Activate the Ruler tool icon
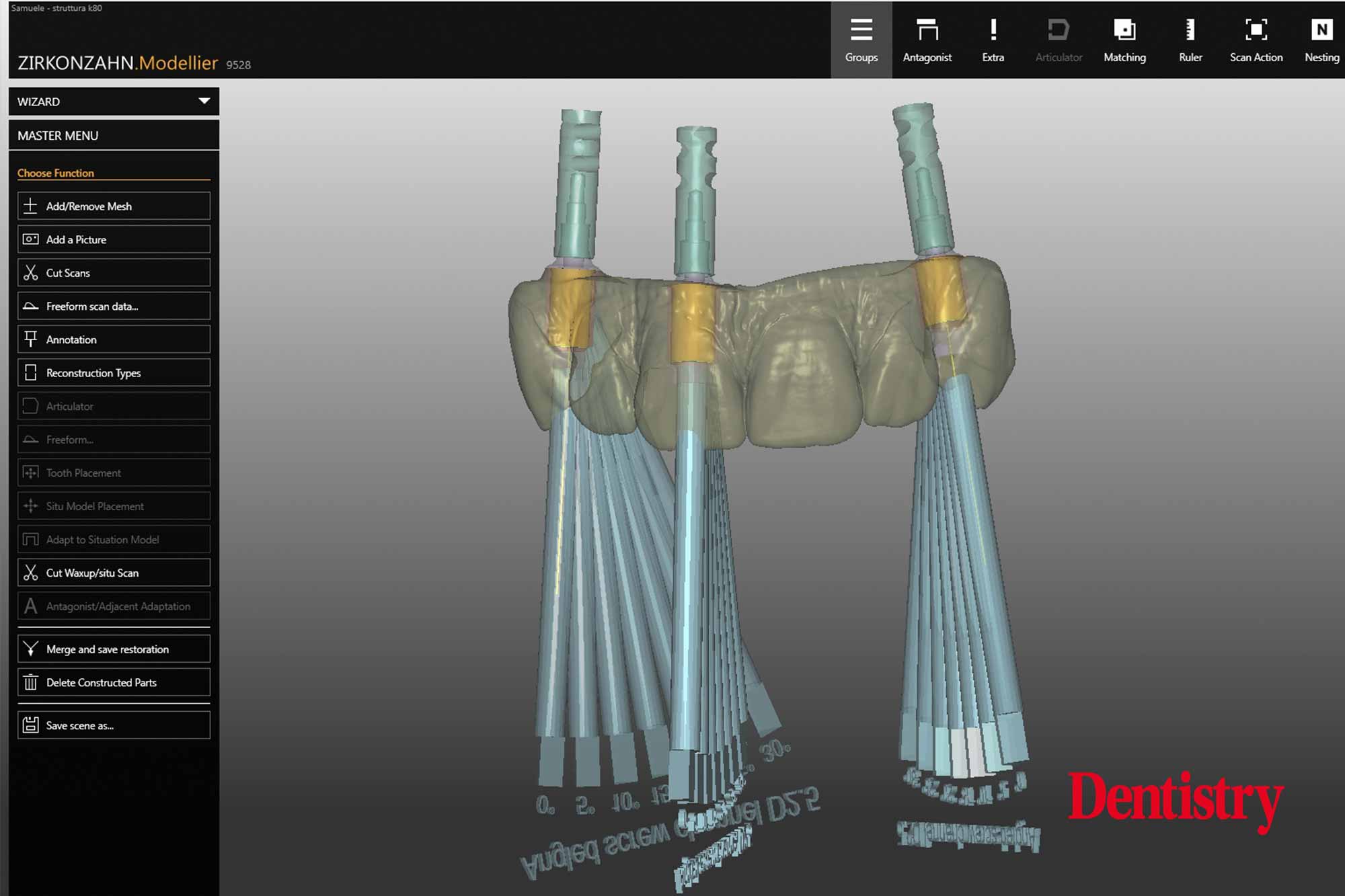 pos(1190,30)
